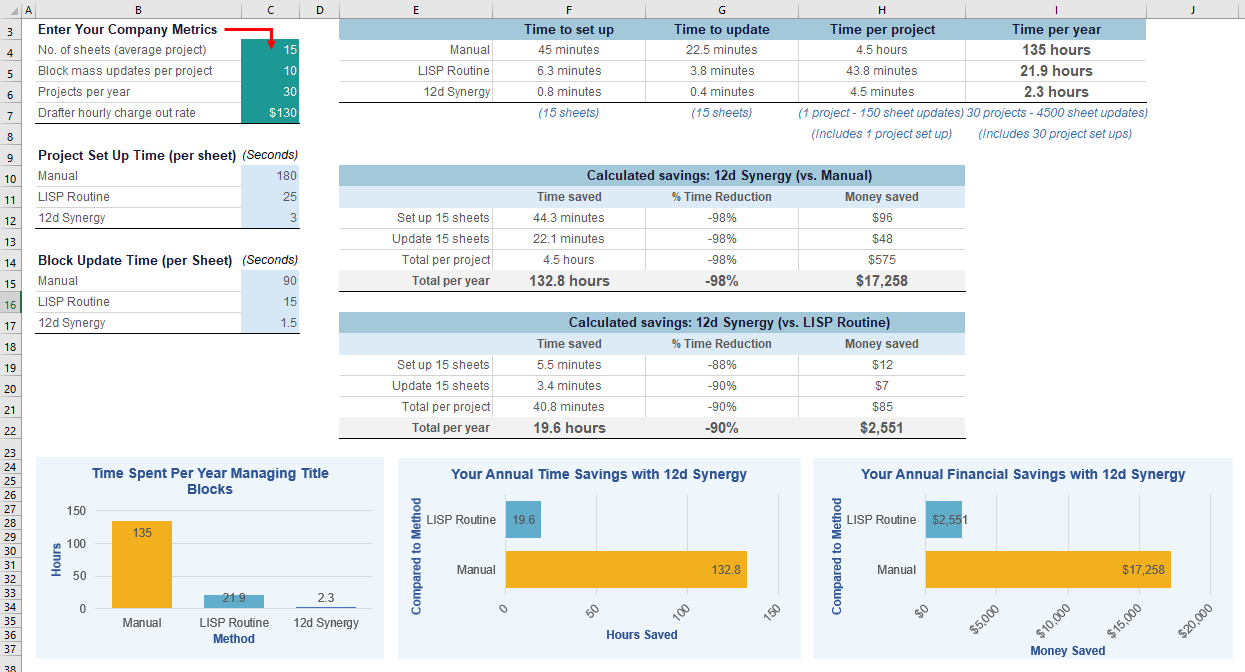
Task: Select the blue $2,551 money saved bar
Action: click(944, 520)
